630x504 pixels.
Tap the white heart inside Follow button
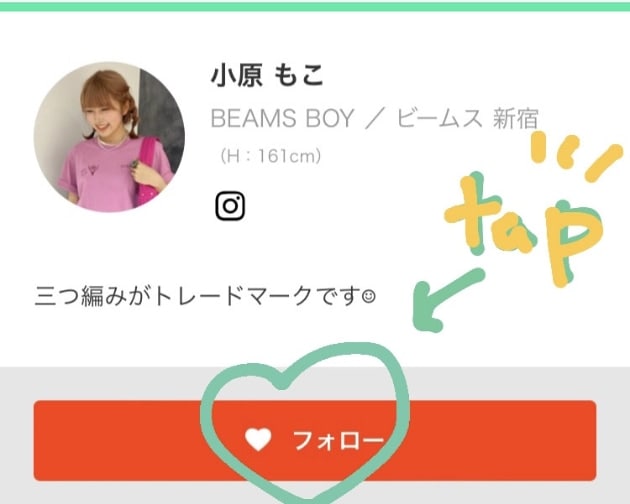click(258, 439)
